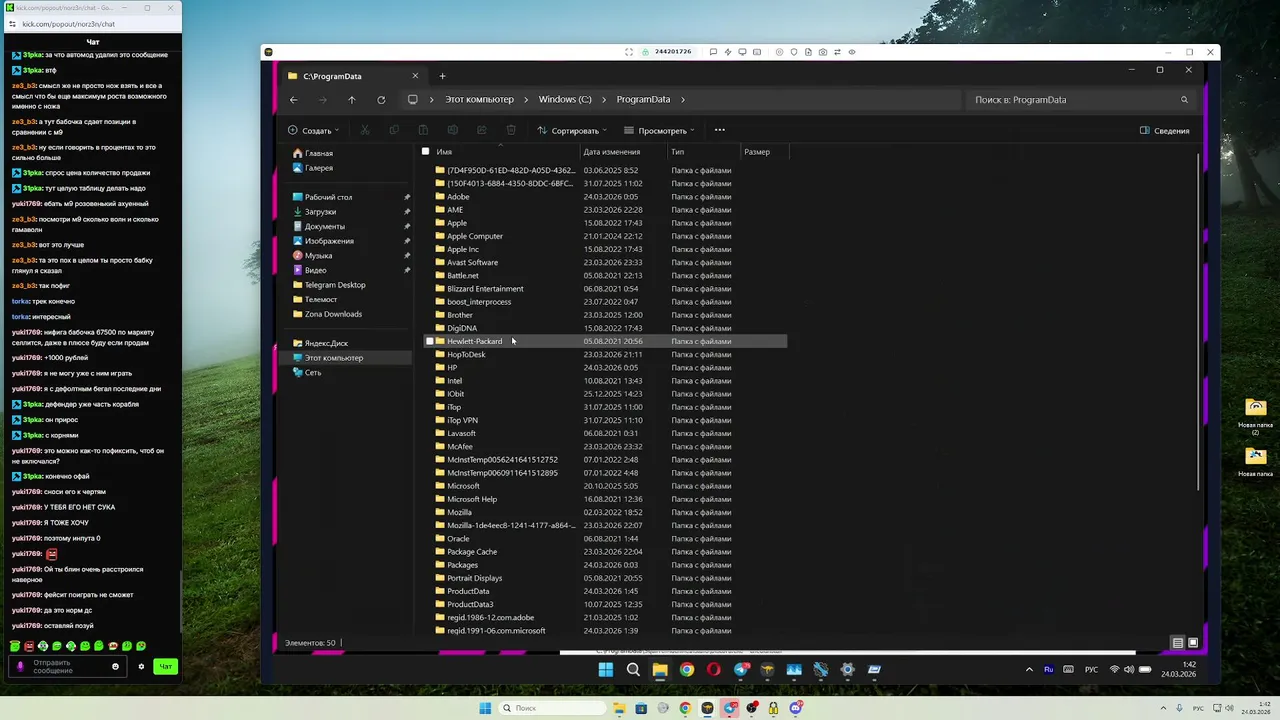Open Discord from the local taskbar

[x=796, y=708]
